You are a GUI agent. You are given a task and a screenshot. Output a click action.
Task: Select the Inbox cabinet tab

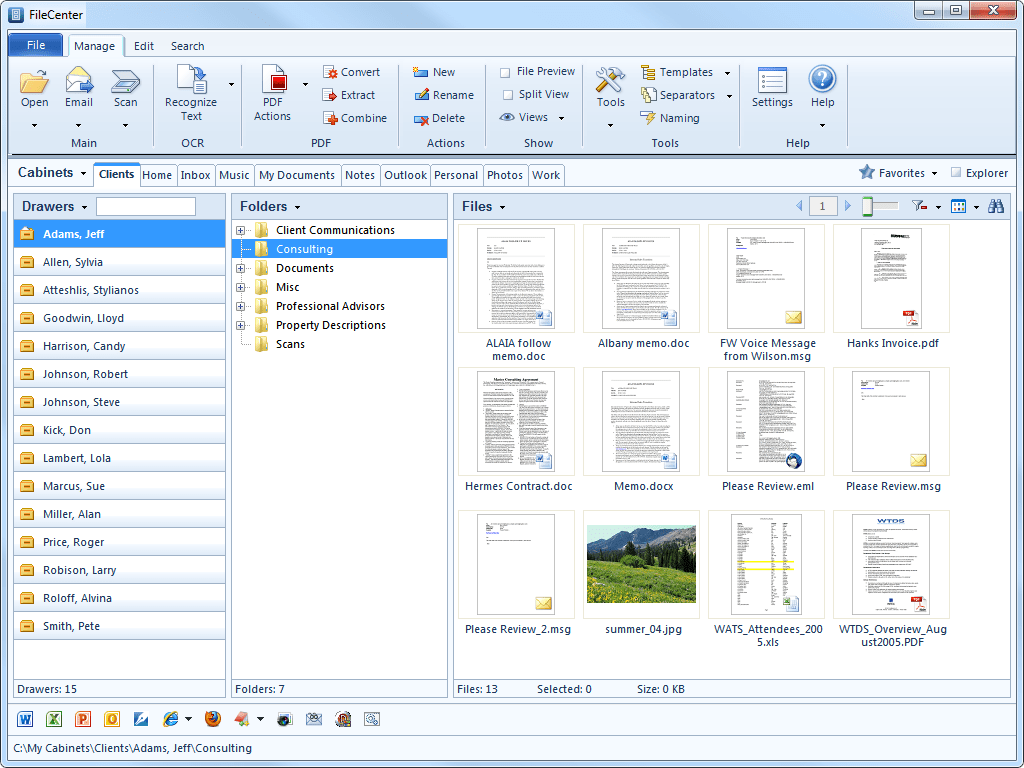pos(196,174)
